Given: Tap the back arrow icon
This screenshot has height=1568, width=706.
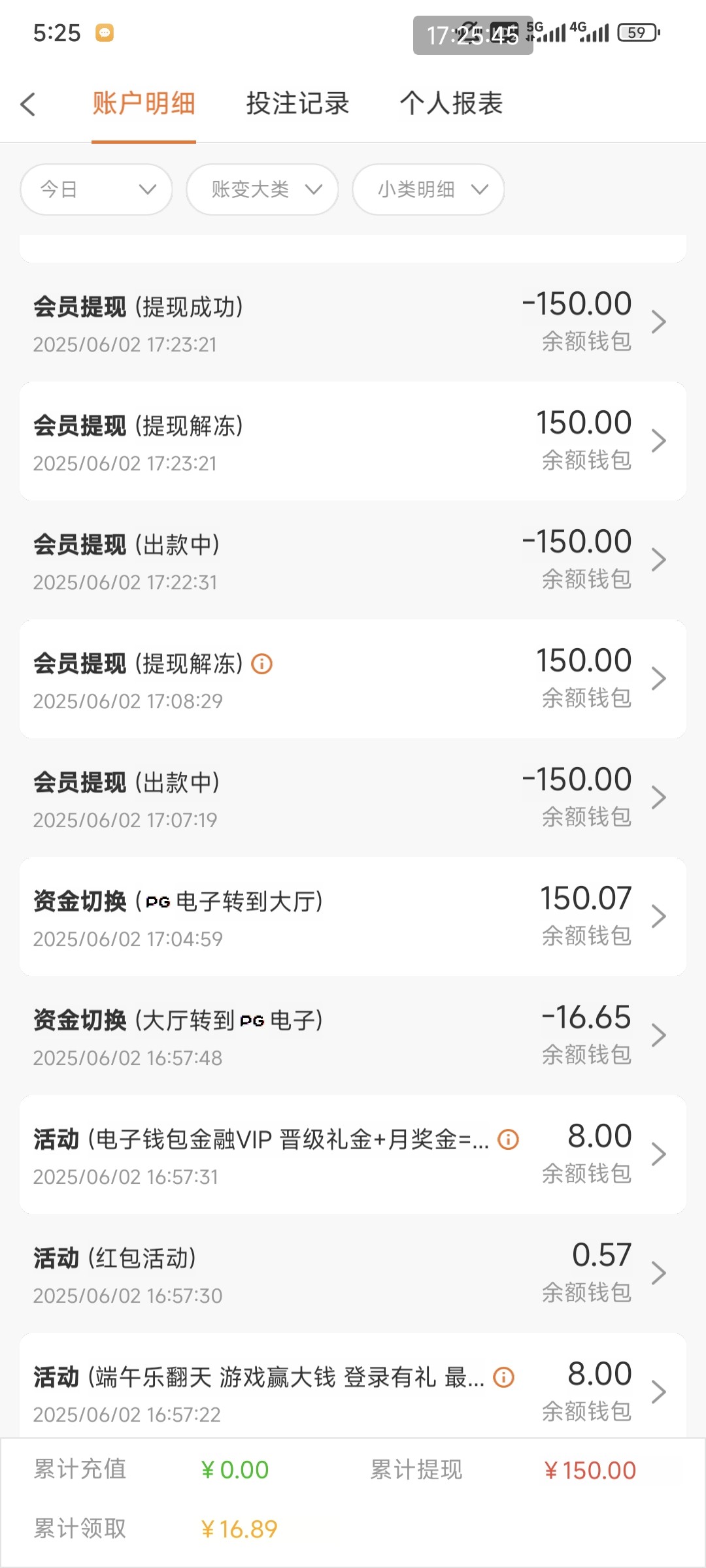Looking at the screenshot, I should pos(27,105).
